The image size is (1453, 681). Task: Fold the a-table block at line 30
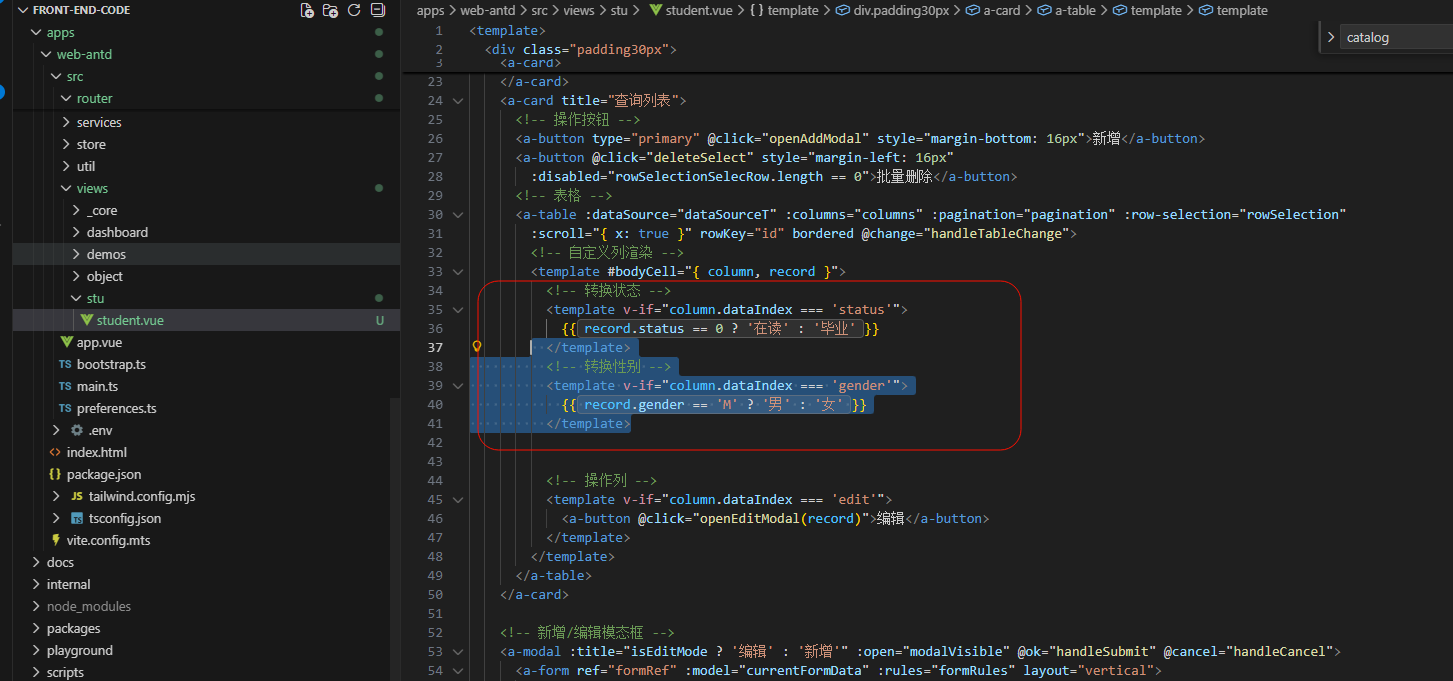click(x=458, y=214)
